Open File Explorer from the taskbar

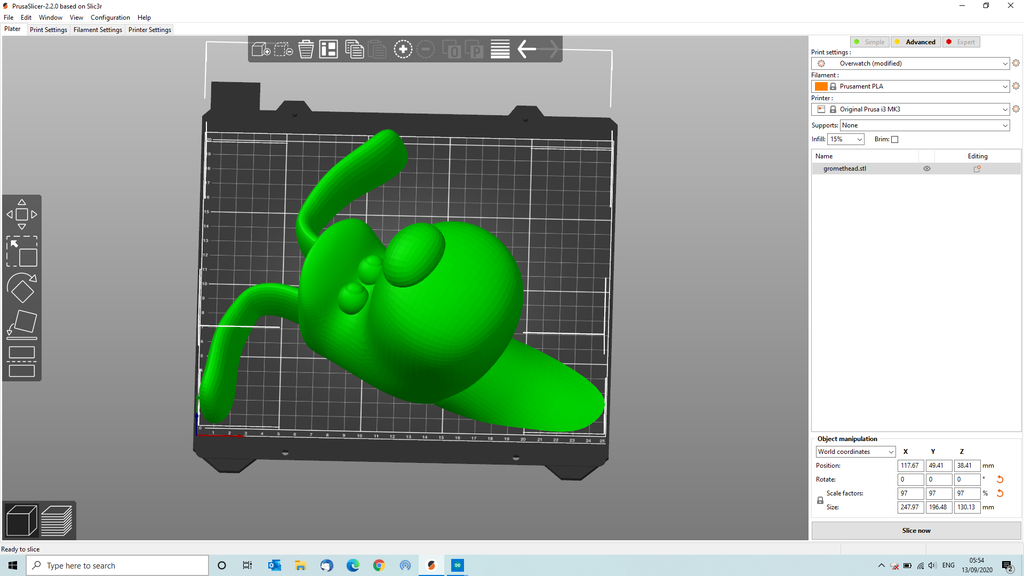click(300, 566)
